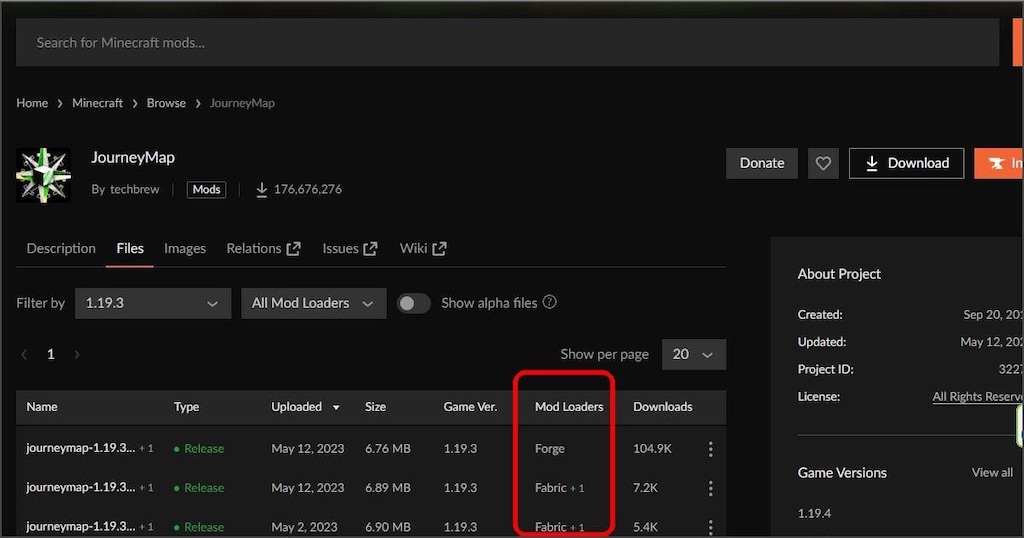Viewport: 1024px width, 538px height.
Task: Open the three-dot menu for the 5.4K downloads row
Action: pyautogui.click(x=711, y=527)
